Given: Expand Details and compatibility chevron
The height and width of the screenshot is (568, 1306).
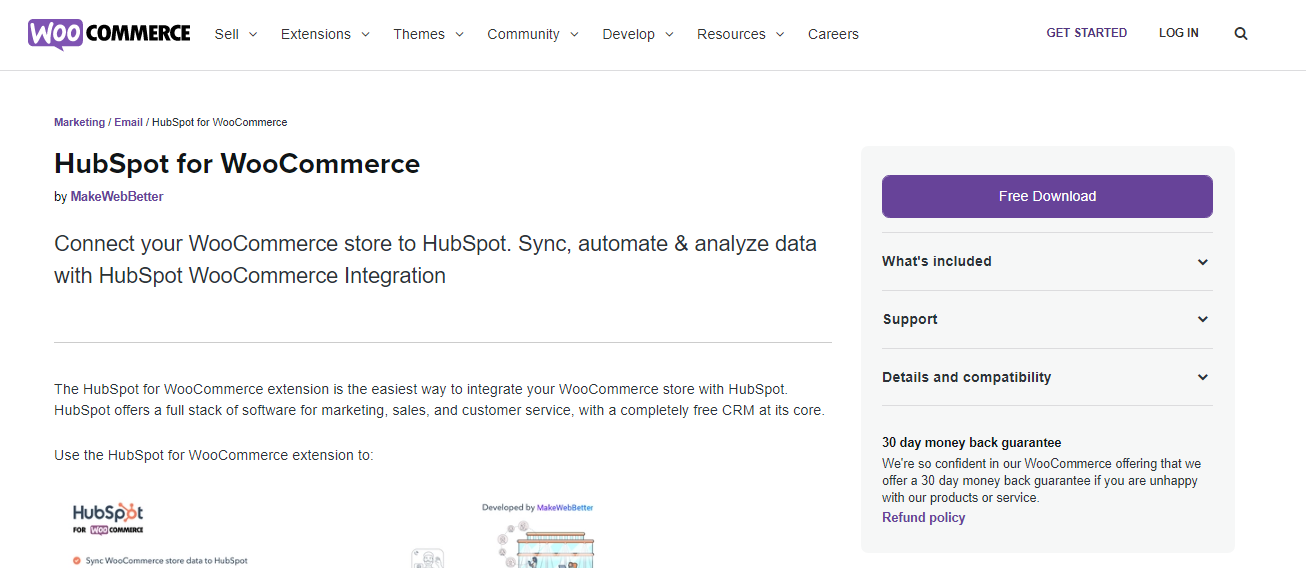Looking at the screenshot, I should [x=1203, y=378].
